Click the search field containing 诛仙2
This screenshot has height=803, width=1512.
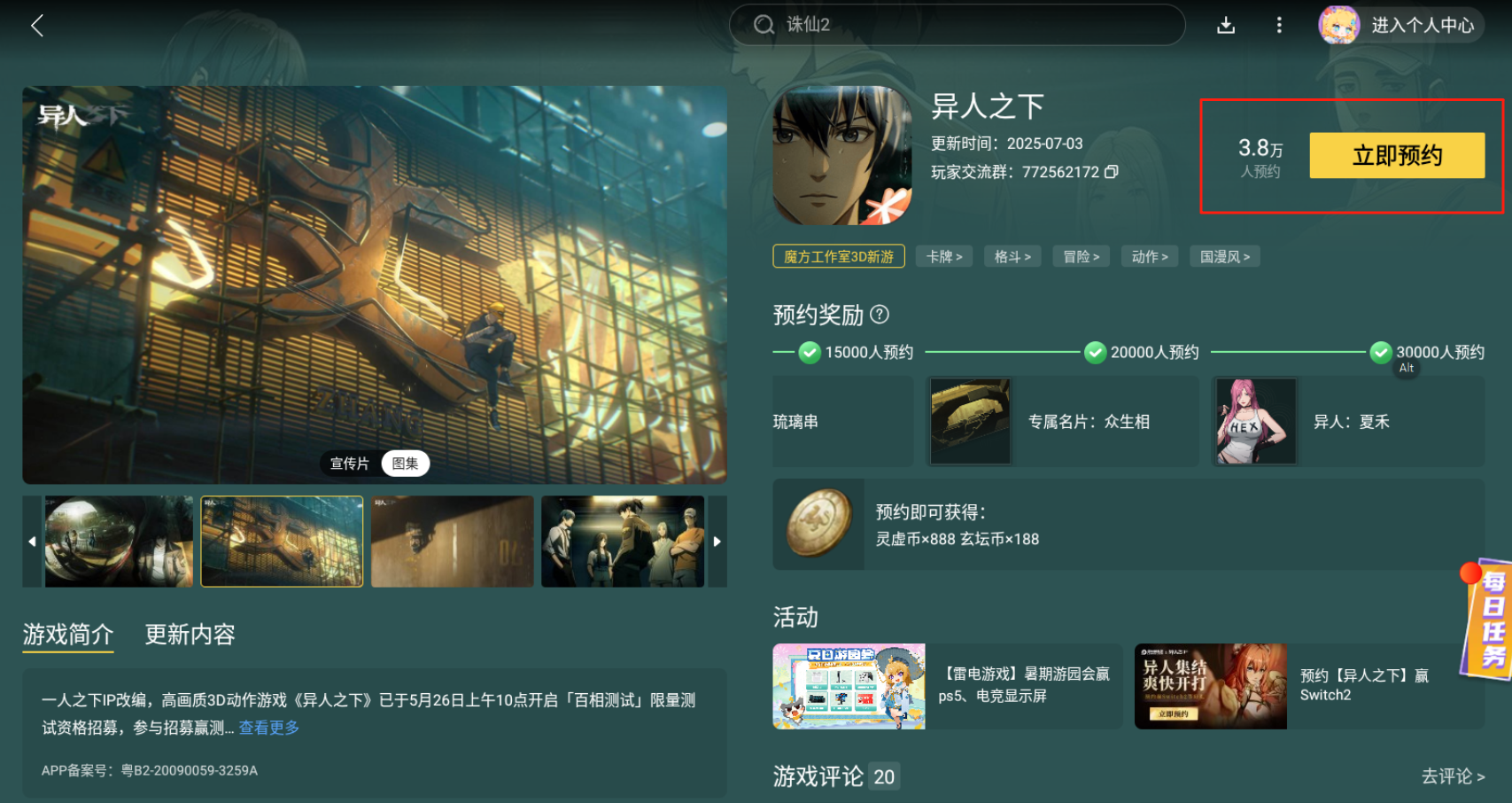click(x=957, y=25)
